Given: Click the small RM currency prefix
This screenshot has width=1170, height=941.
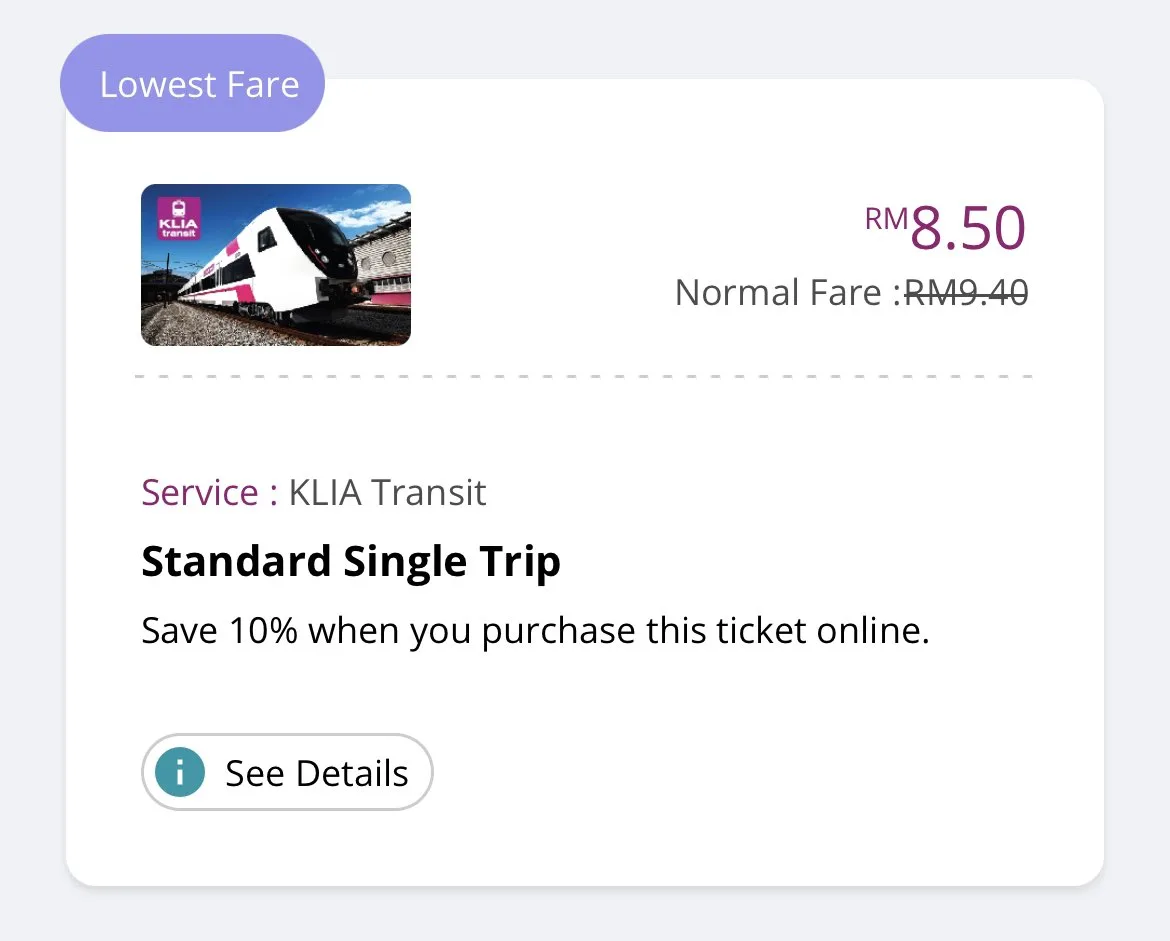Looking at the screenshot, I should click(x=886, y=218).
